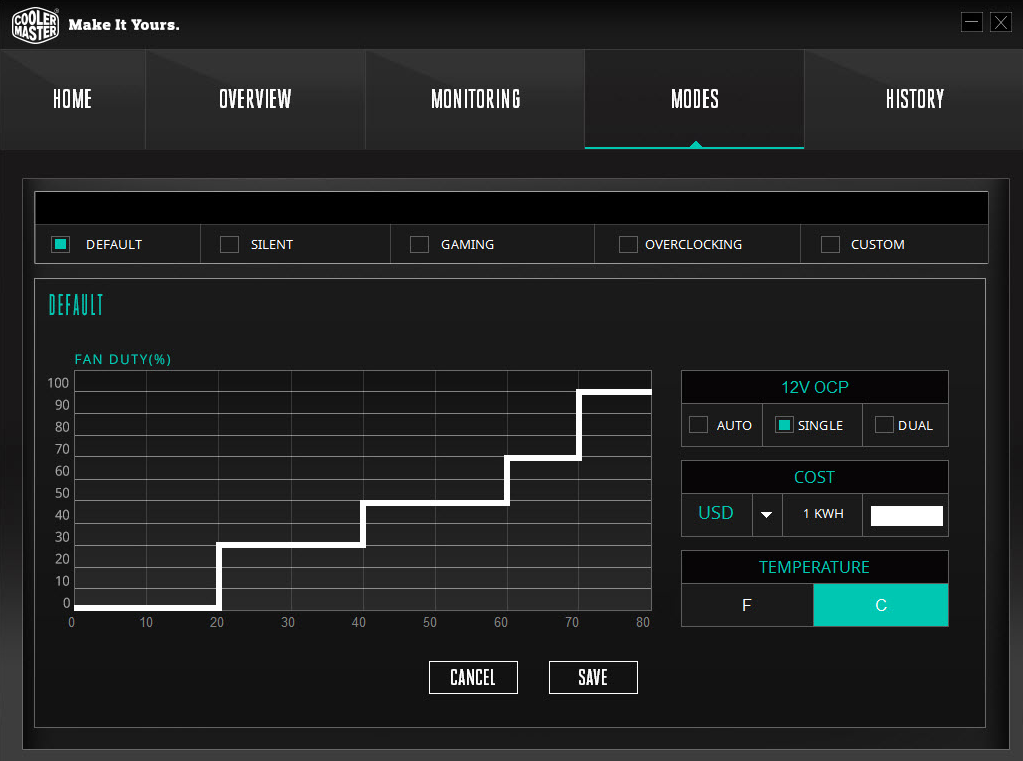
Task: Click the Make It Yours title text
Action: point(124,25)
